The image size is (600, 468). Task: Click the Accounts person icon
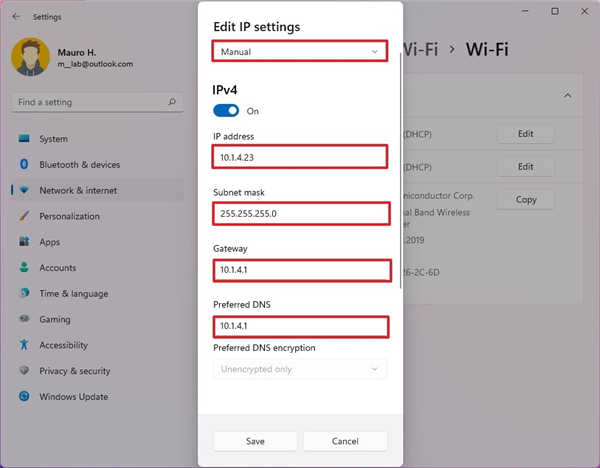(23, 268)
